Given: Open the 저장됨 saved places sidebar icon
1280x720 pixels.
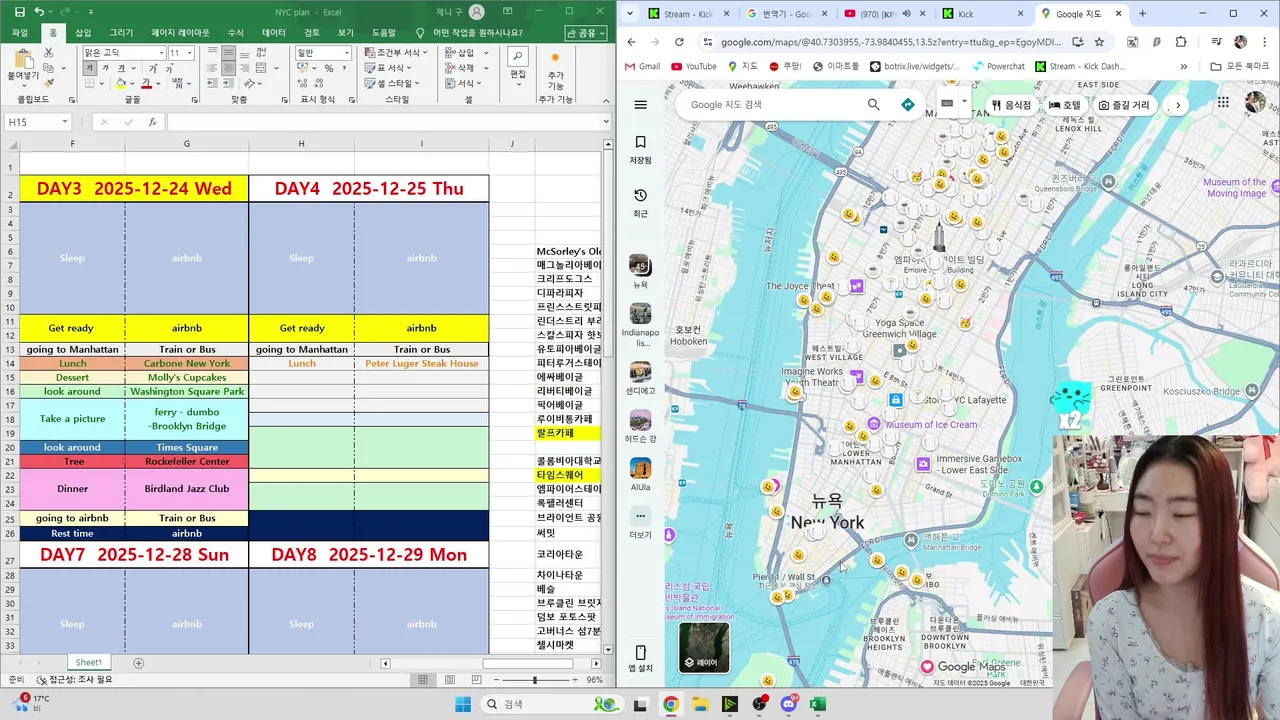Looking at the screenshot, I should click(641, 150).
